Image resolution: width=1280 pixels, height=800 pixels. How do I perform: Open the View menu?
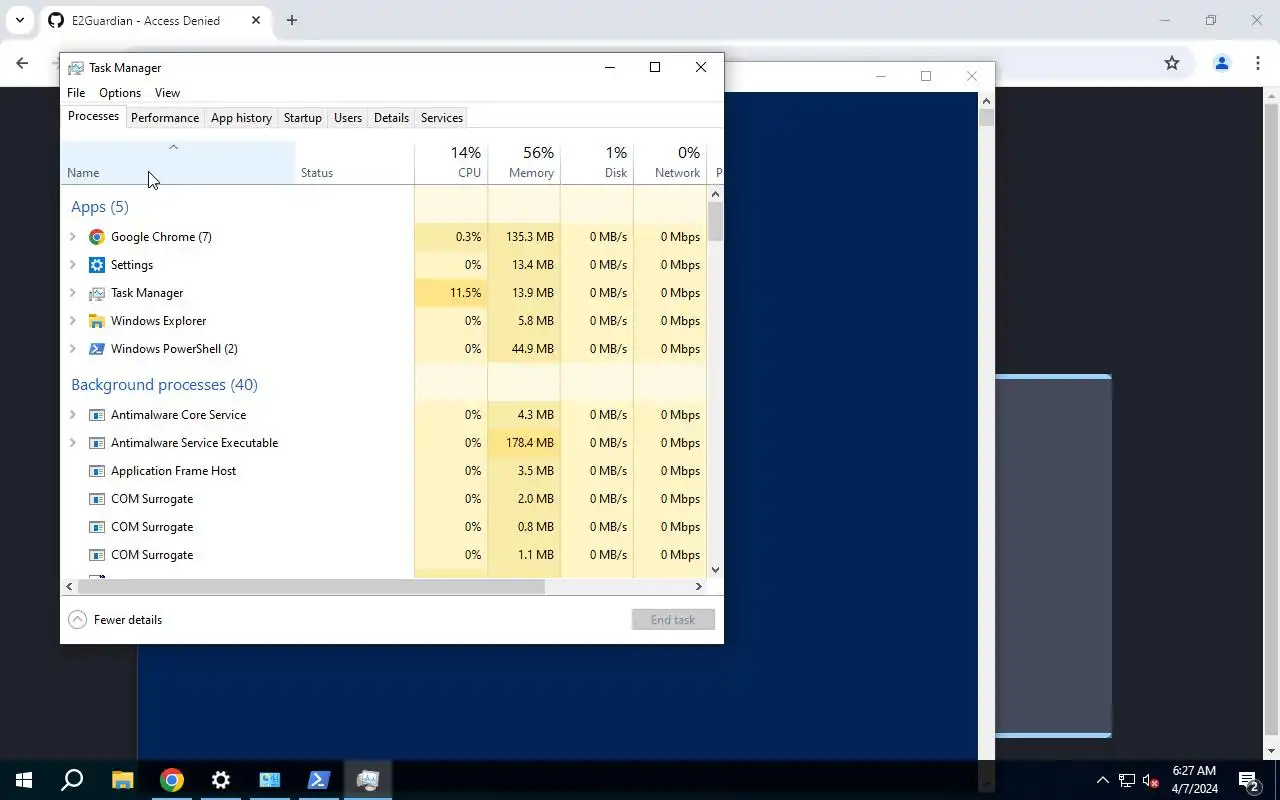(x=167, y=93)
